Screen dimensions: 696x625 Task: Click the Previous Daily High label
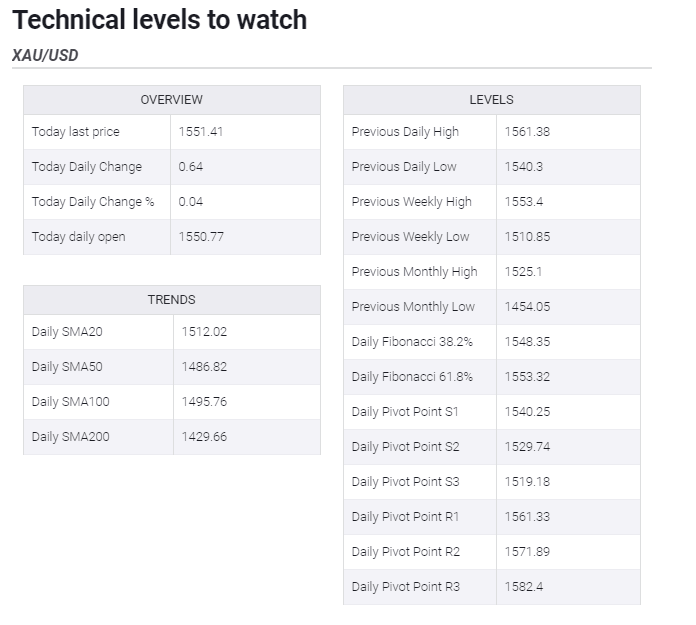[x=405, y=132]
